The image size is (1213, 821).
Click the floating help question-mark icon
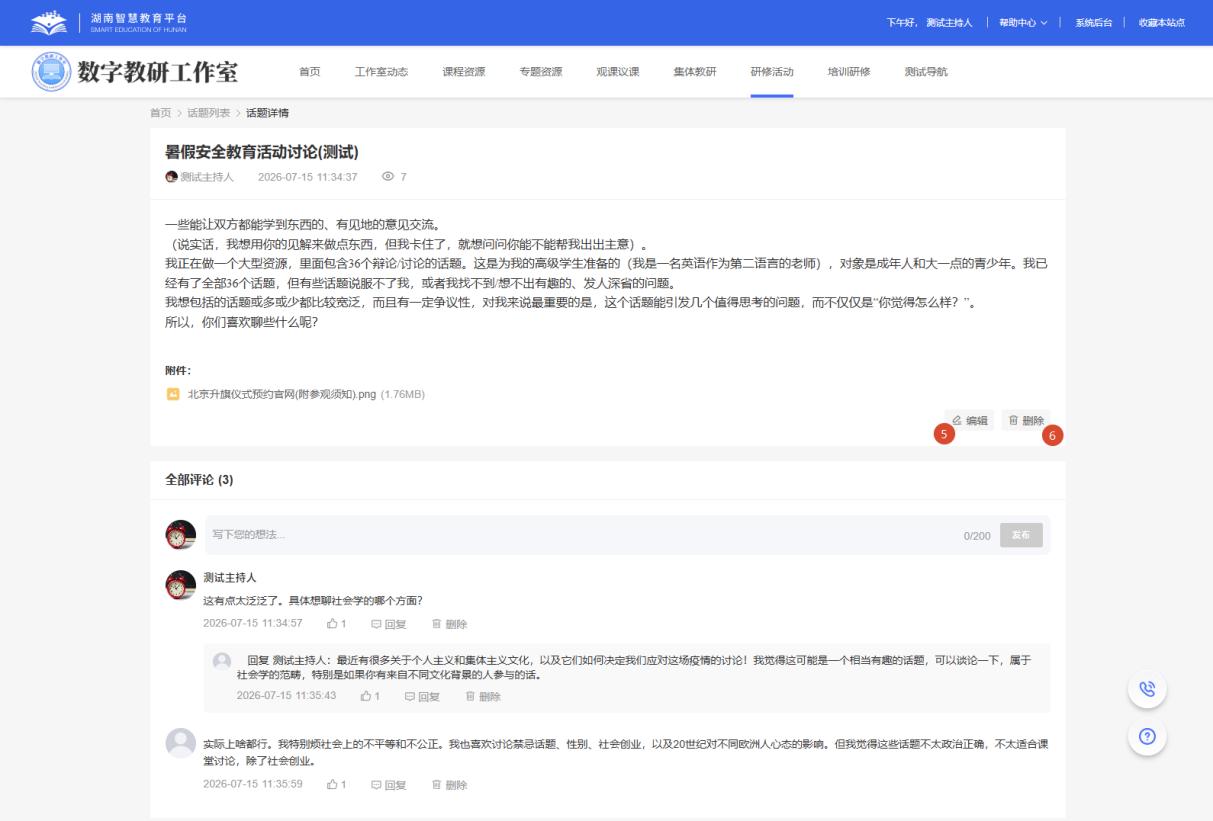tap(1147, 736)
